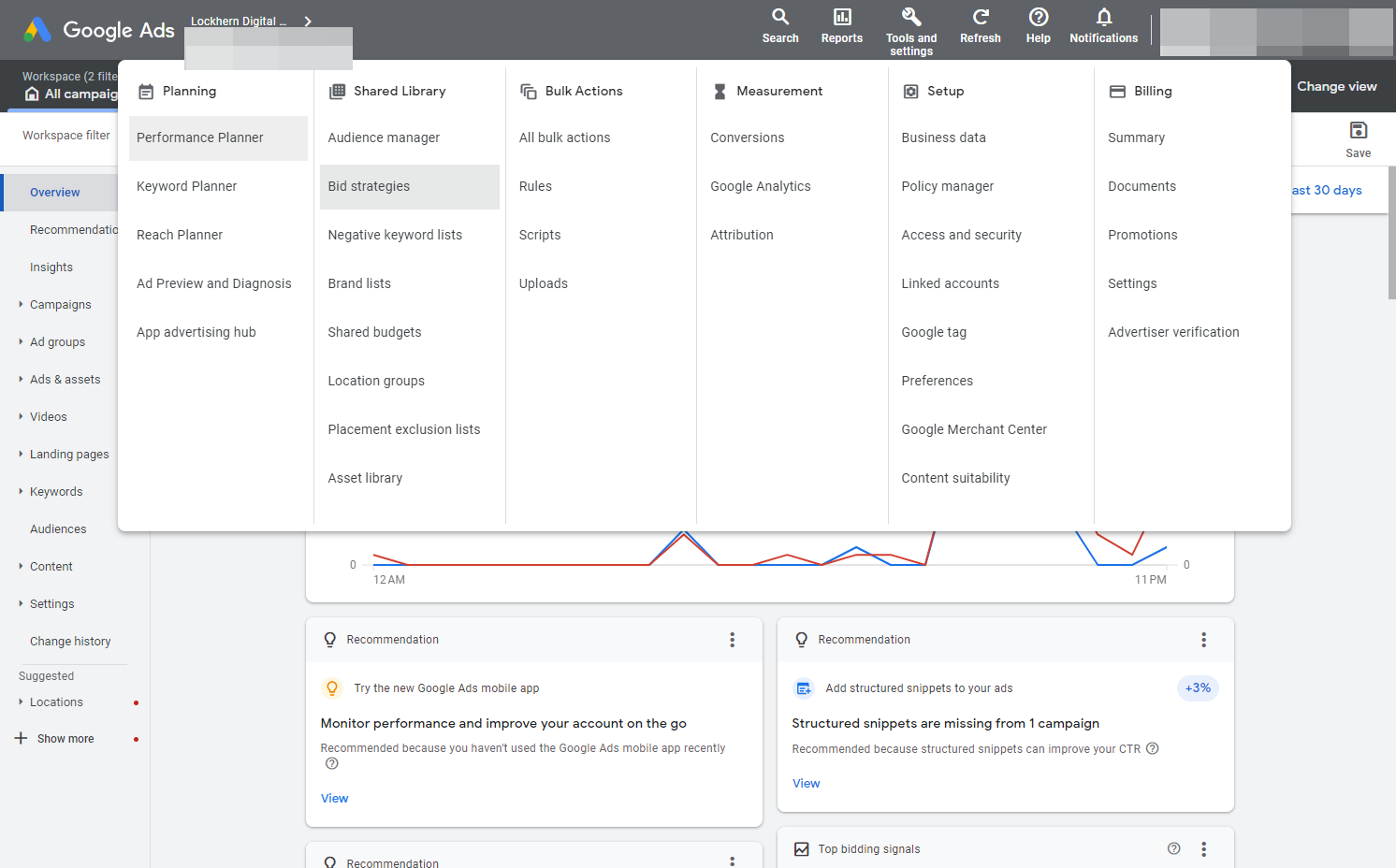Click the Measurement hourglass icon

(x=720, y=92)
